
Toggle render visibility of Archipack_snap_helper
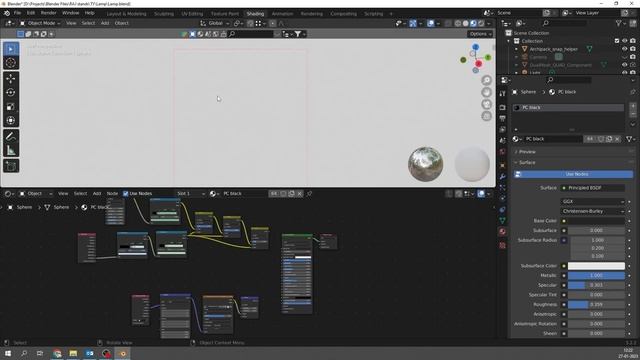tap(633, 49)
